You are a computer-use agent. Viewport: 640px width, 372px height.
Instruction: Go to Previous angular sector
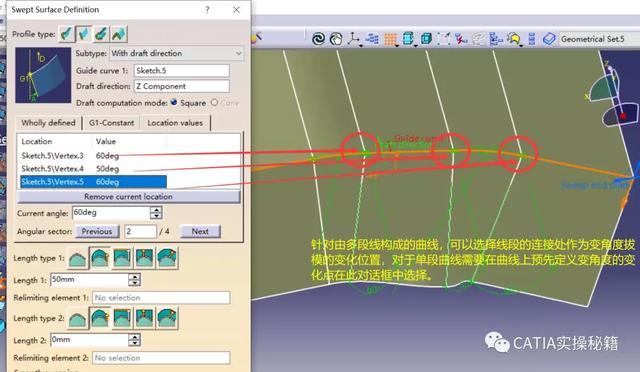click(97, 231)
